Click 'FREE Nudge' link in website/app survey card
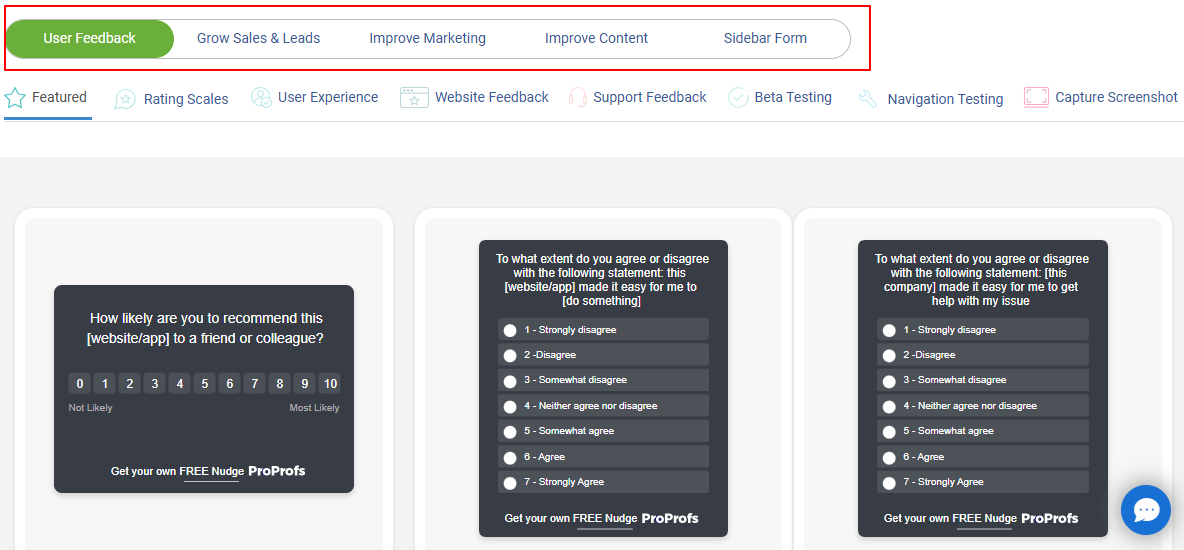This screenshot has height=550, width=1184. [x=606, y=518]
